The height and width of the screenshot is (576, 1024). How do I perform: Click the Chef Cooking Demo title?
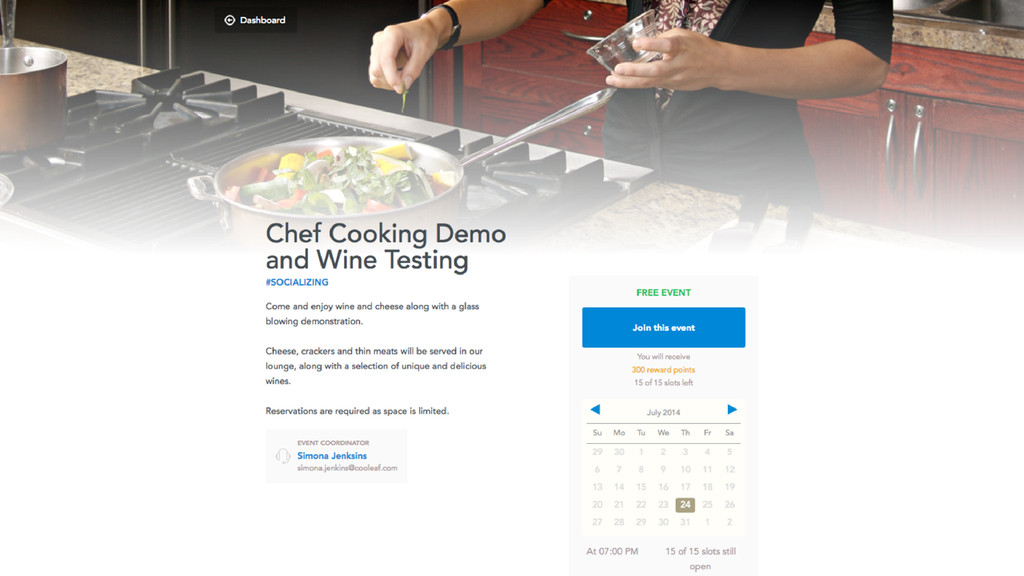click(385, 247)
